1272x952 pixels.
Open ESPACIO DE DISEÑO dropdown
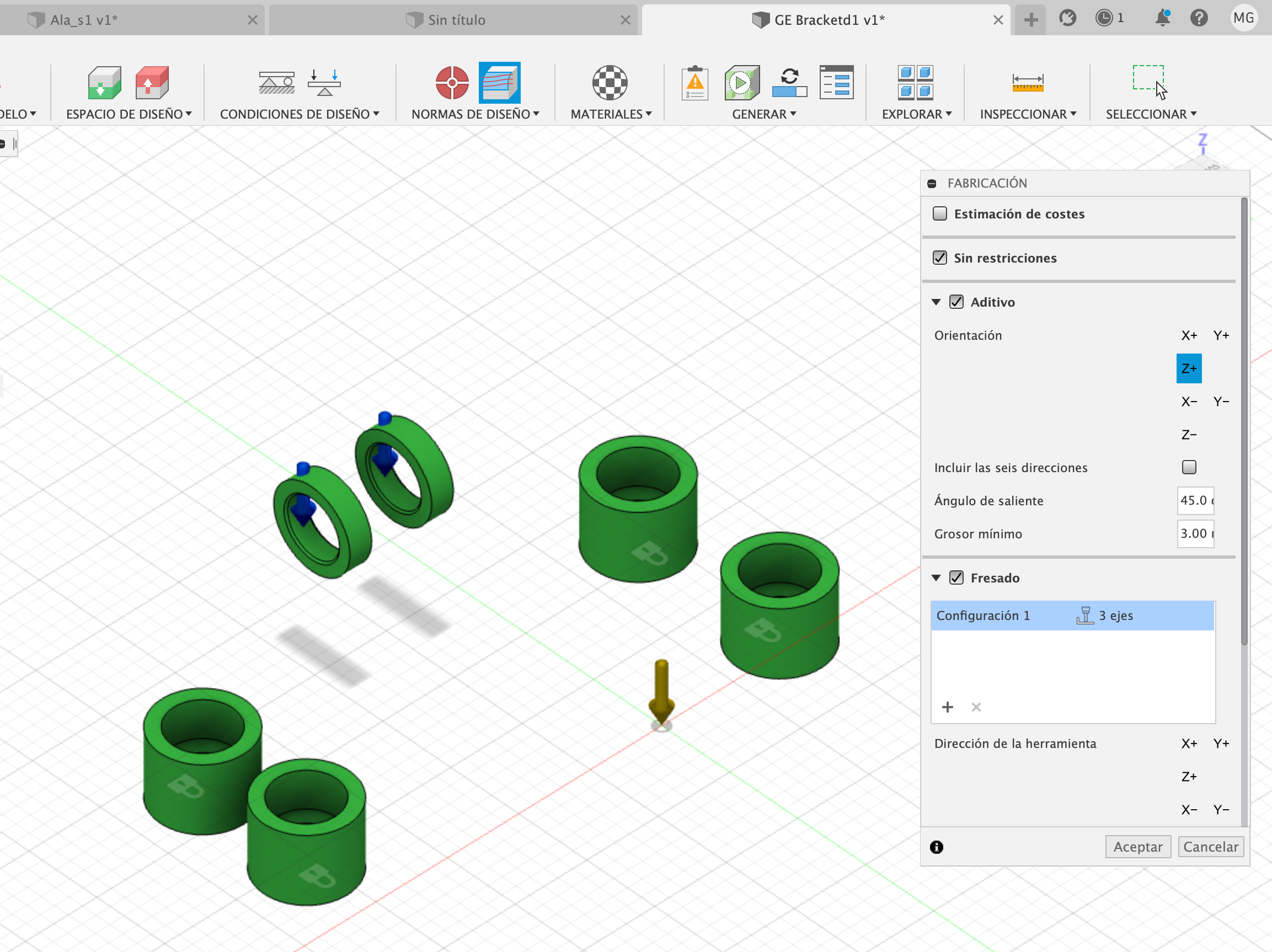pyautogui.click(x=129, y=114)
